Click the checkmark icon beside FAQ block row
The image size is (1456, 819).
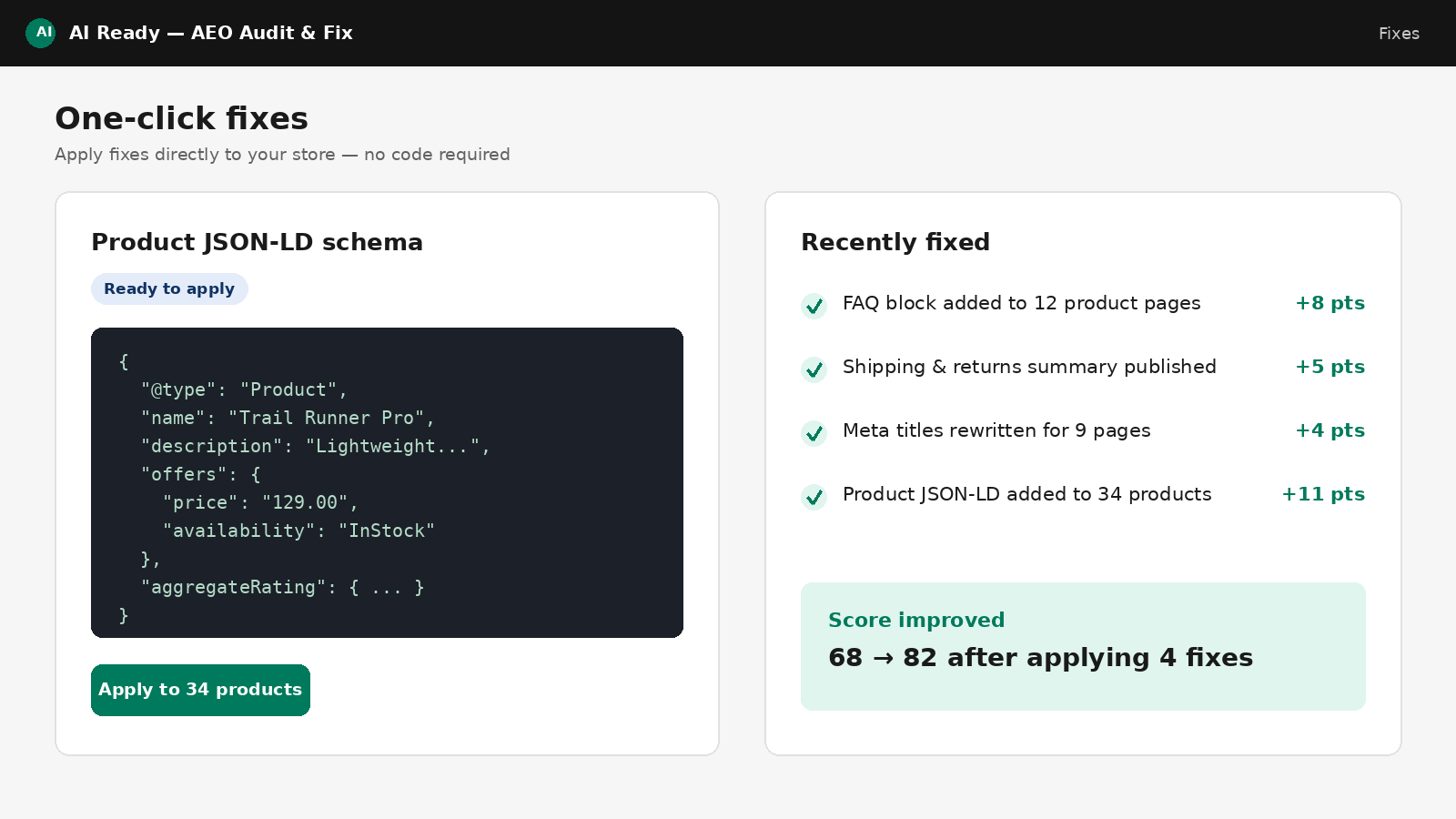[x=814, y=306]
